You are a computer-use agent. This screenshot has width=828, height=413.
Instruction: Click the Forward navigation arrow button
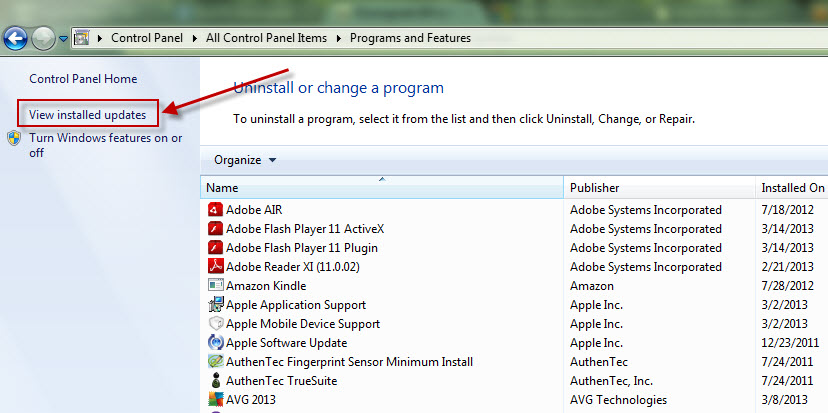coord(43,39)
